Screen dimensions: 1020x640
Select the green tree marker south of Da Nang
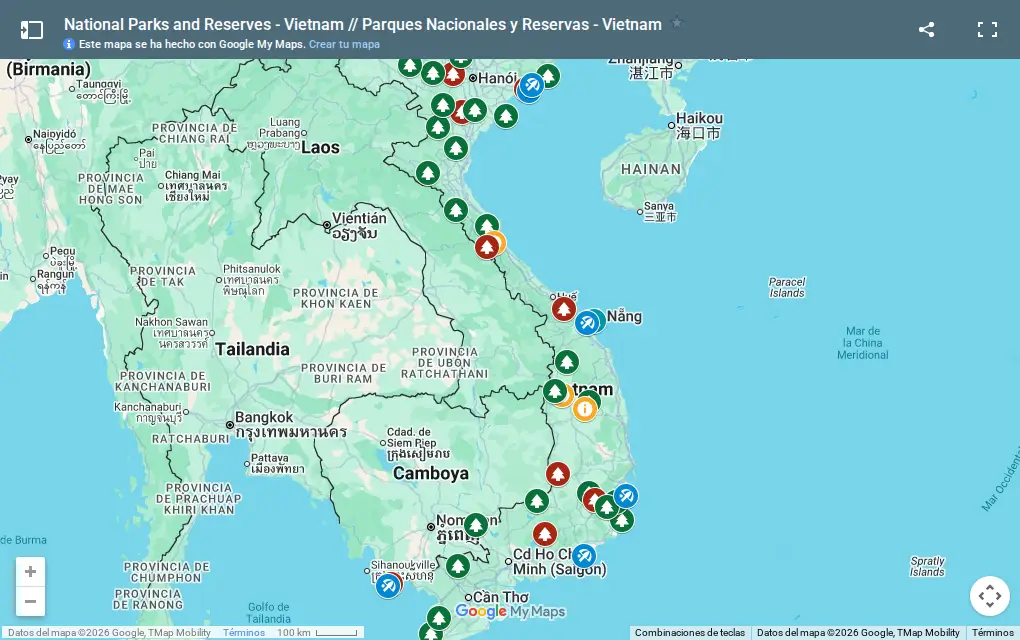pyautogui.click(x=567, y=362)
